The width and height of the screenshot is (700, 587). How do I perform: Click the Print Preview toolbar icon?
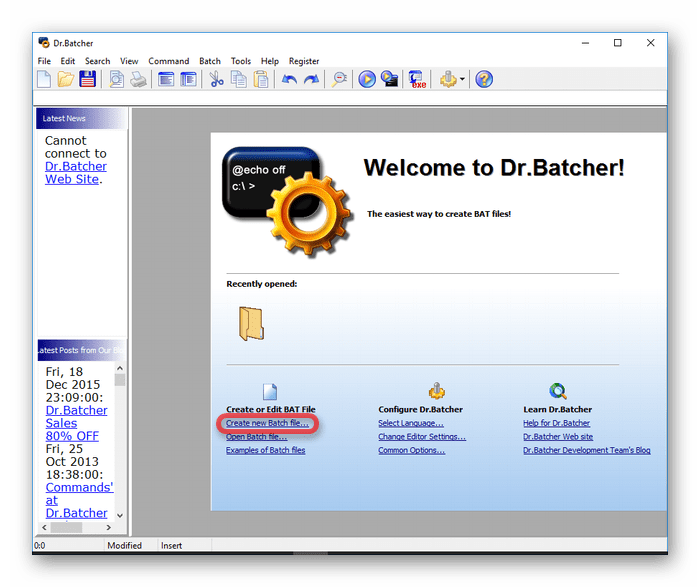click(117, 79)
